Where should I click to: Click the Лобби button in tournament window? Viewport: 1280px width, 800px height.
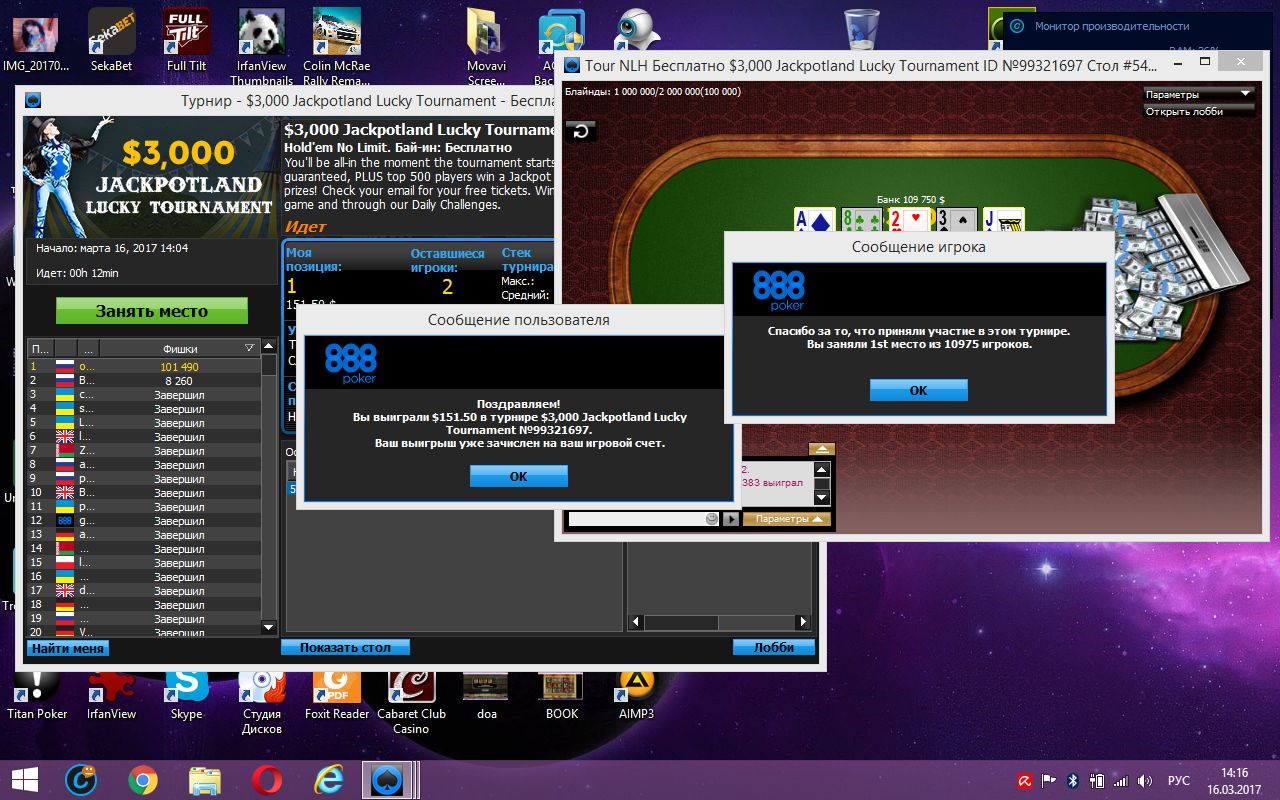pos(774,648)
